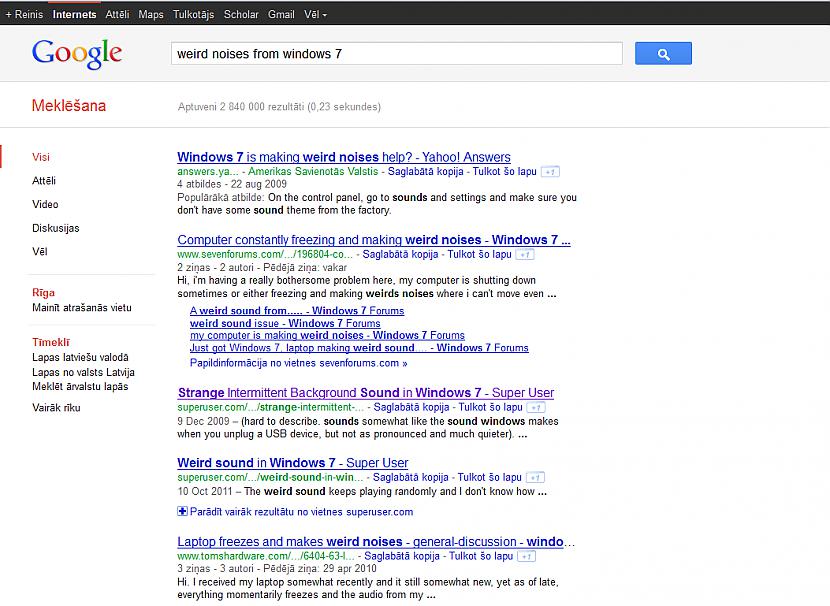Image resolution: width=830 pixels, height=606 pixels.
Task: Expand Vairāk rīku tools option
Action: tap(56, 408)
